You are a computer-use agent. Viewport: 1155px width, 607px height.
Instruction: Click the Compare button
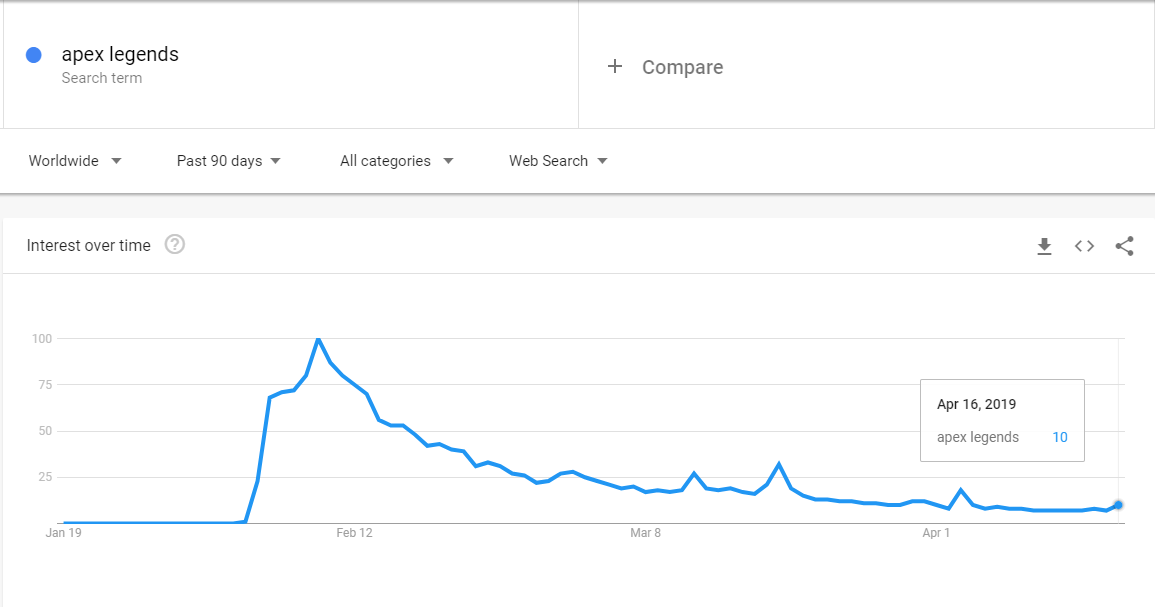pos(682,67)
